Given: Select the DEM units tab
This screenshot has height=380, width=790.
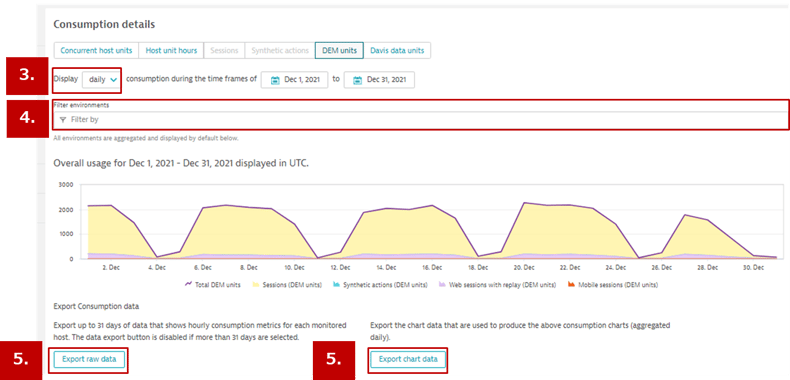Looking at the screenshot, I should pyautogui.click(x=340, y=50).
